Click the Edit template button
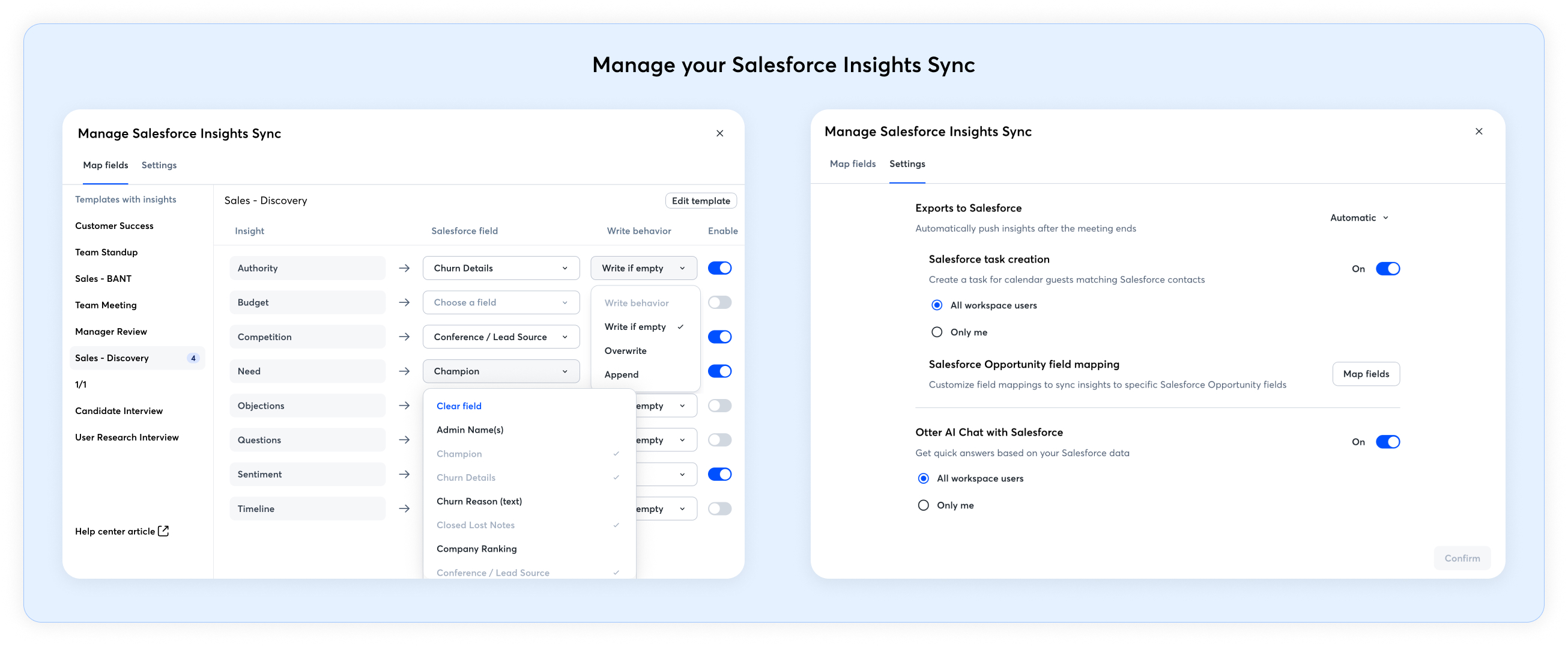The width and height of the screenshot is (1568, 646). 700,201
